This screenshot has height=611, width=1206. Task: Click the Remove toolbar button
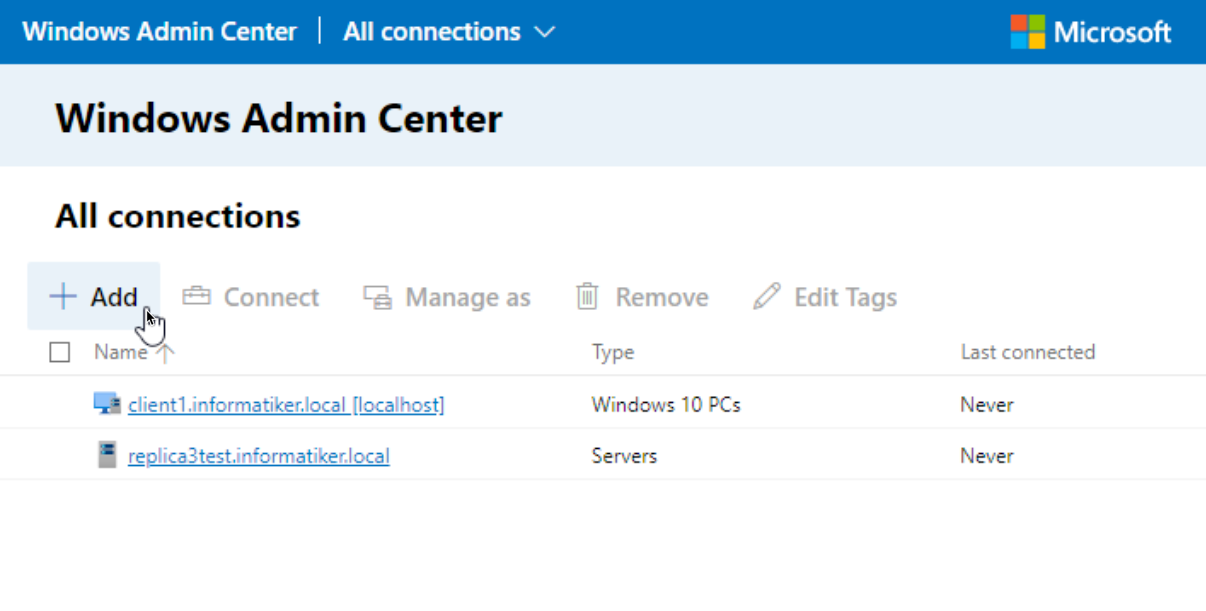(641, 297)
